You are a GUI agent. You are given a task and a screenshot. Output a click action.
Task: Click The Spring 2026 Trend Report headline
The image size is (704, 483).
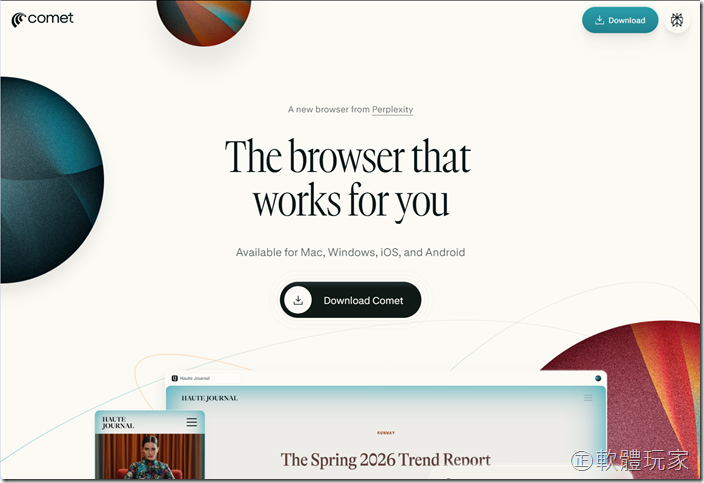(x=386, y=460)
